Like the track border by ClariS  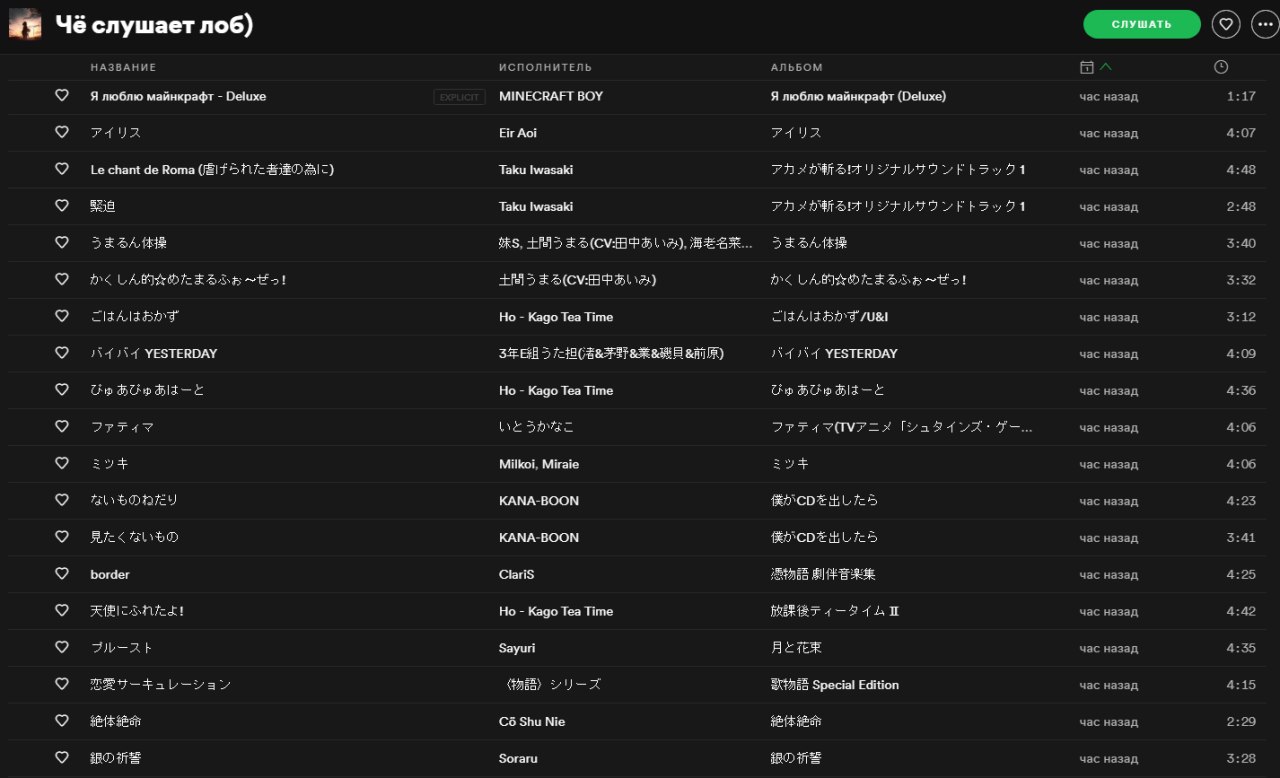click(62, 574)
